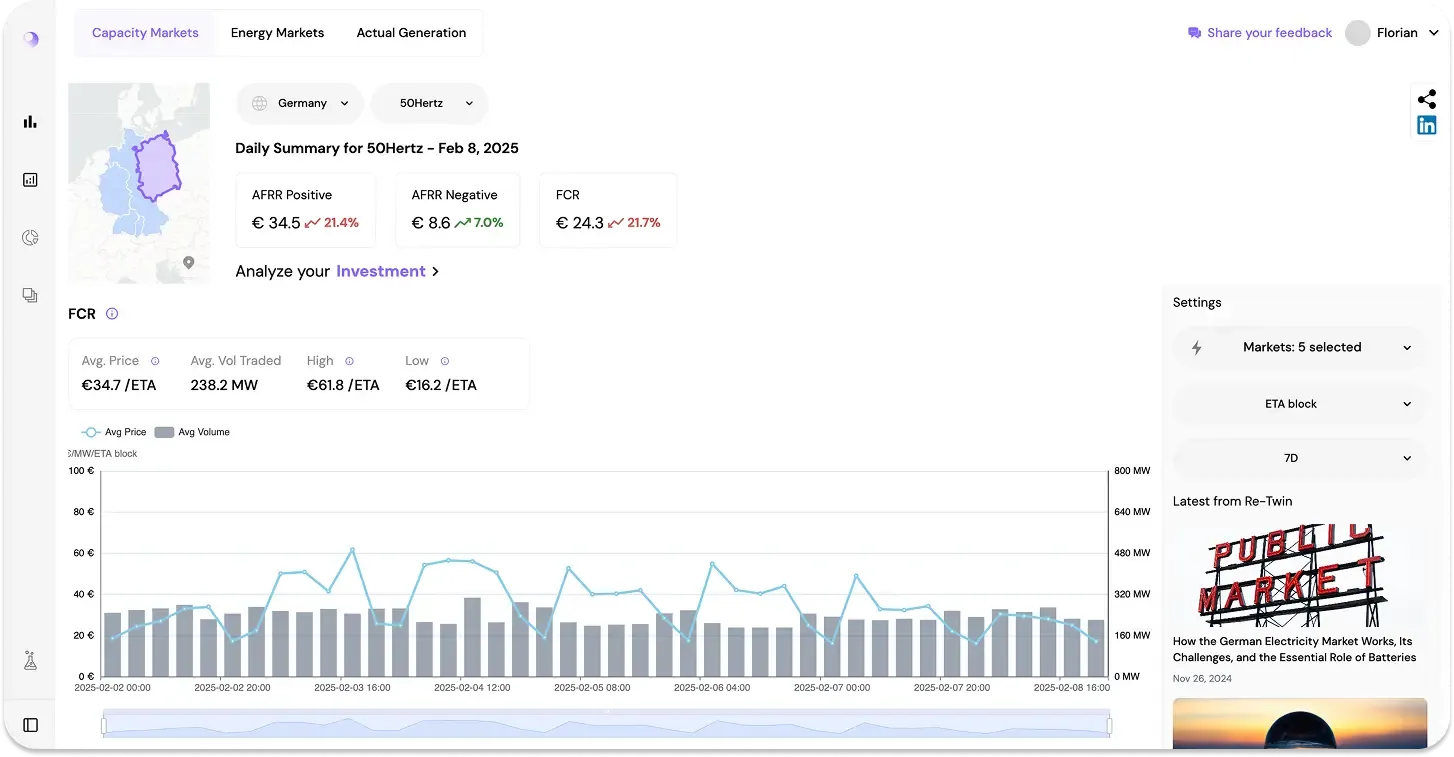The height and width of the screenshot is (757, 1454).
Task: Click the Nov 26, 2024 article date
Action: [1202, 679]
